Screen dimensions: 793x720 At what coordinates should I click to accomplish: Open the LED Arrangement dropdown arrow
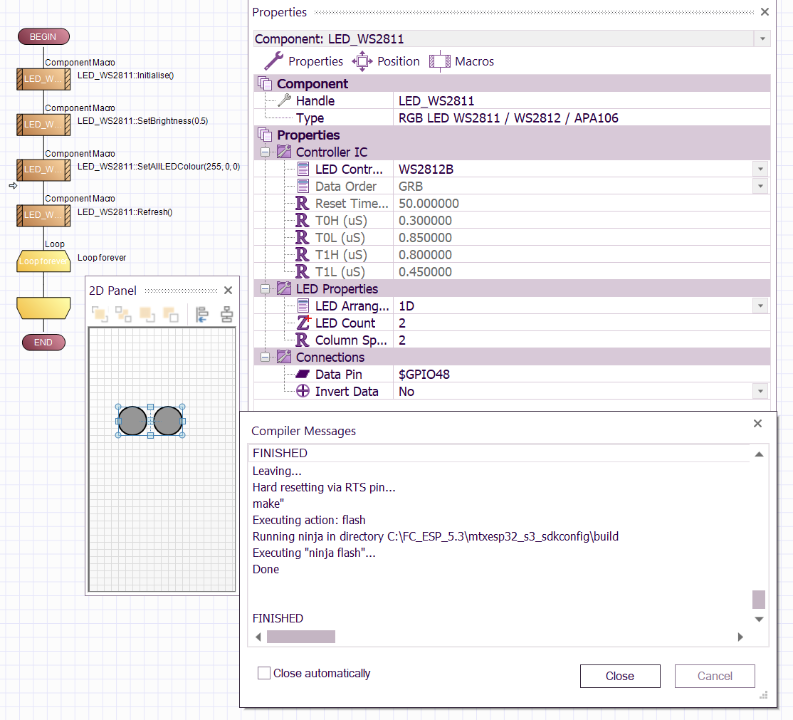[x=762, y=306]
